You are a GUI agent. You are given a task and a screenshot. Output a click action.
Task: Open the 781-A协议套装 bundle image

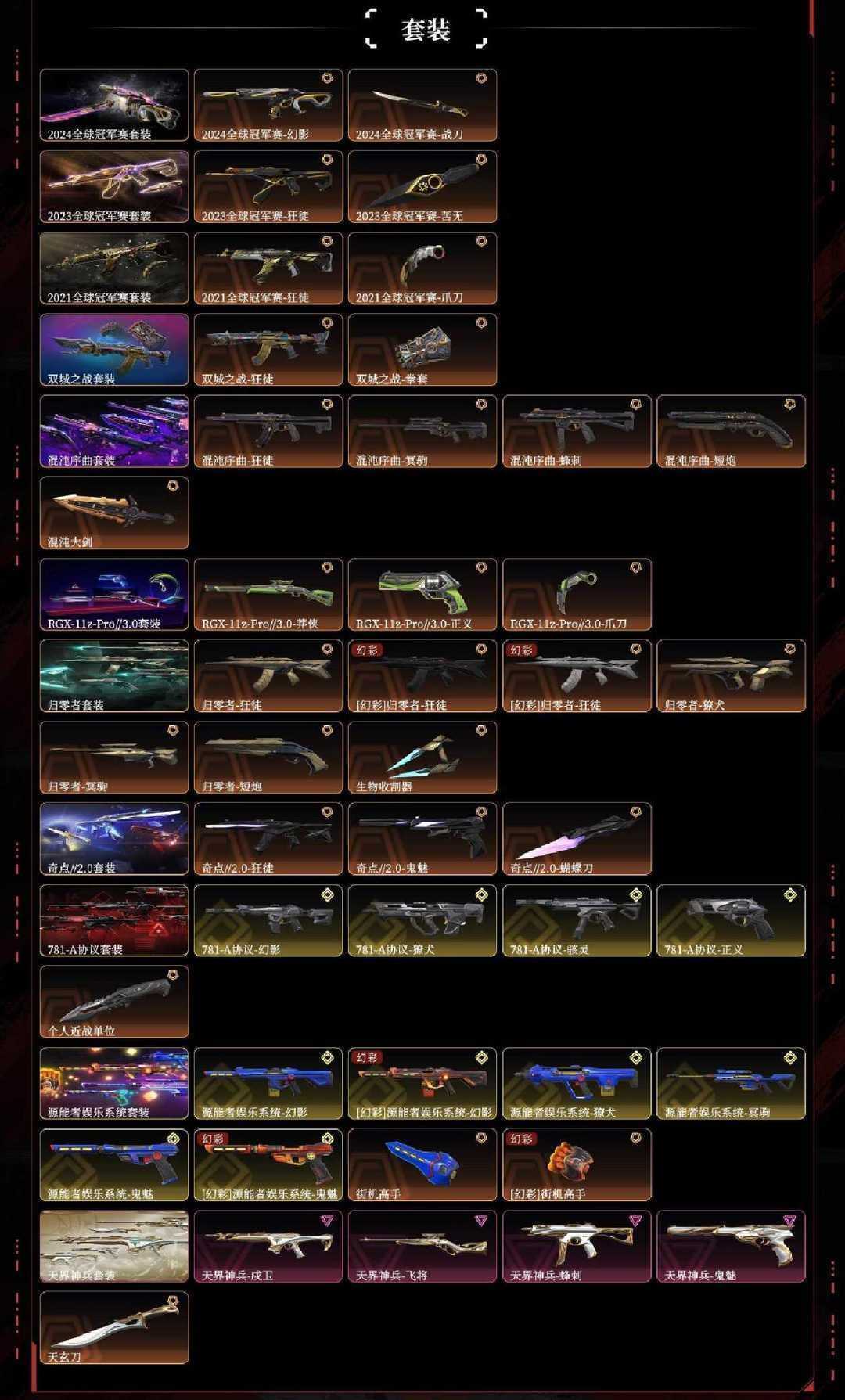[x=114, y=920]
